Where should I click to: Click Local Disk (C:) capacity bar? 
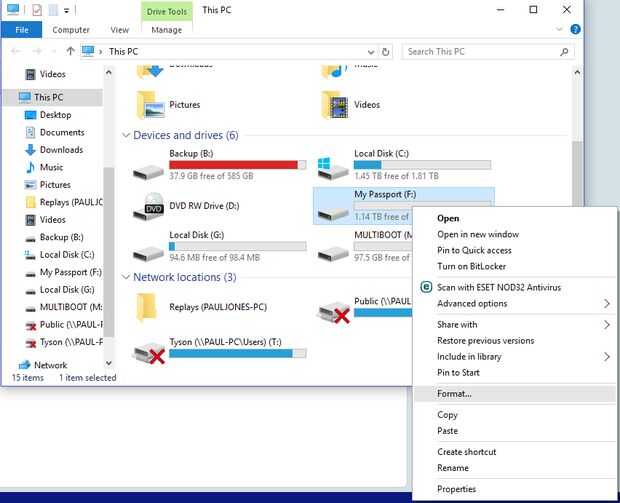[422, 165]
